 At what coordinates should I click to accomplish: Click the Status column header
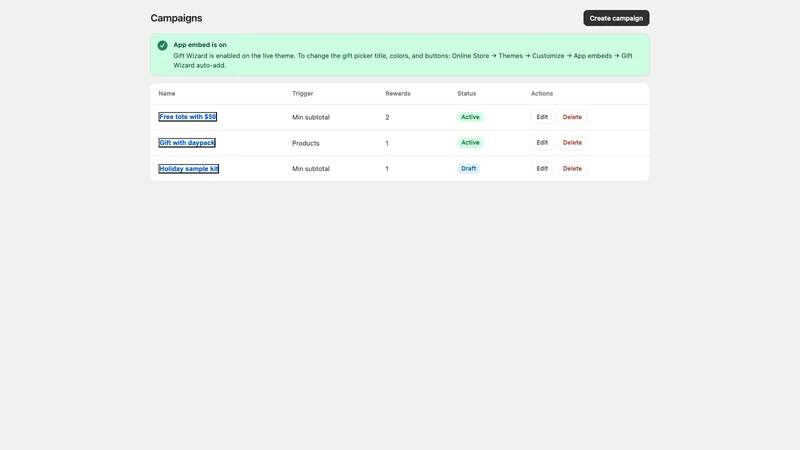pyautogui.click(x=466, y=93)
